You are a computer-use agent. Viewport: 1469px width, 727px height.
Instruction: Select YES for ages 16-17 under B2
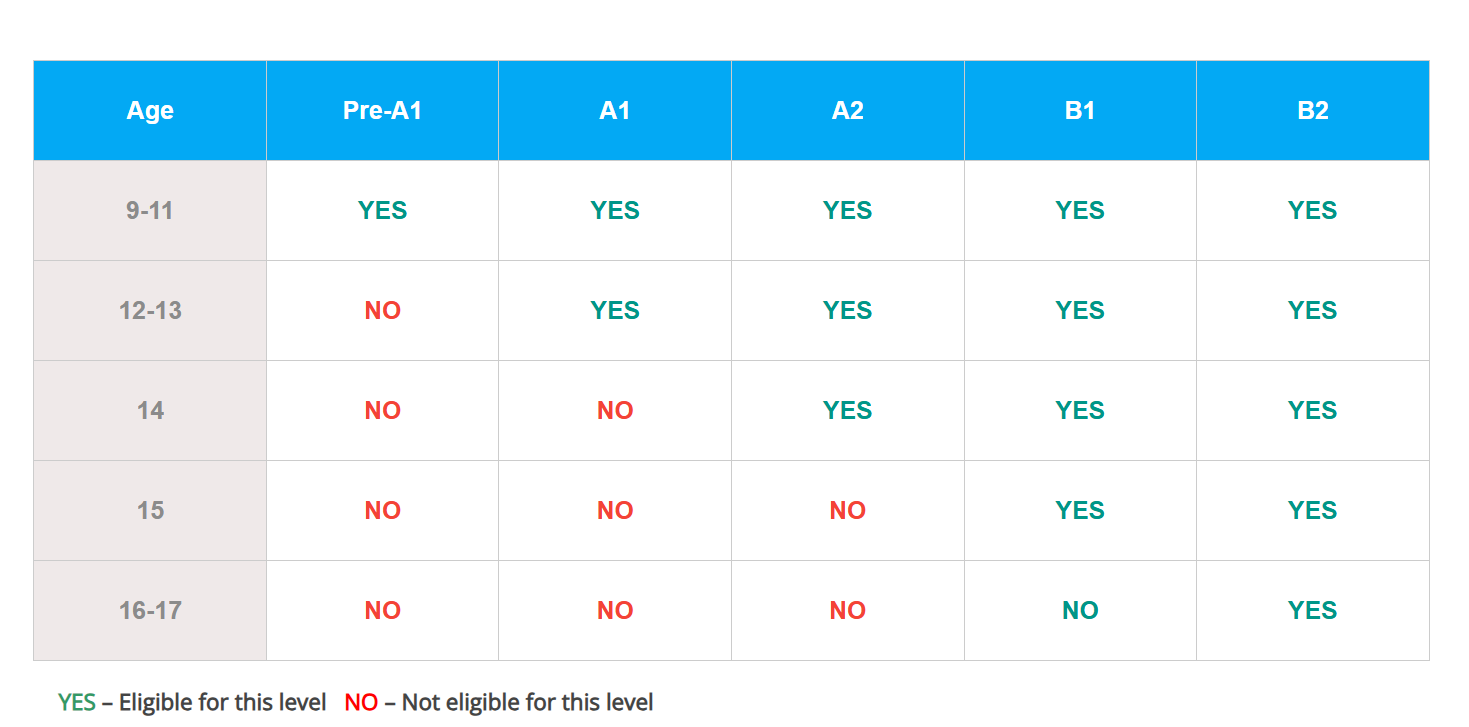[x=1312, y=610]
